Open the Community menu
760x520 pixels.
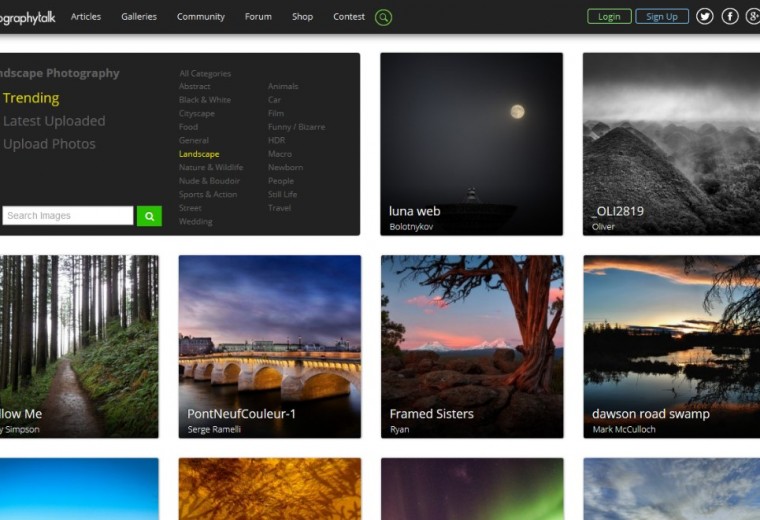point(201,16)
